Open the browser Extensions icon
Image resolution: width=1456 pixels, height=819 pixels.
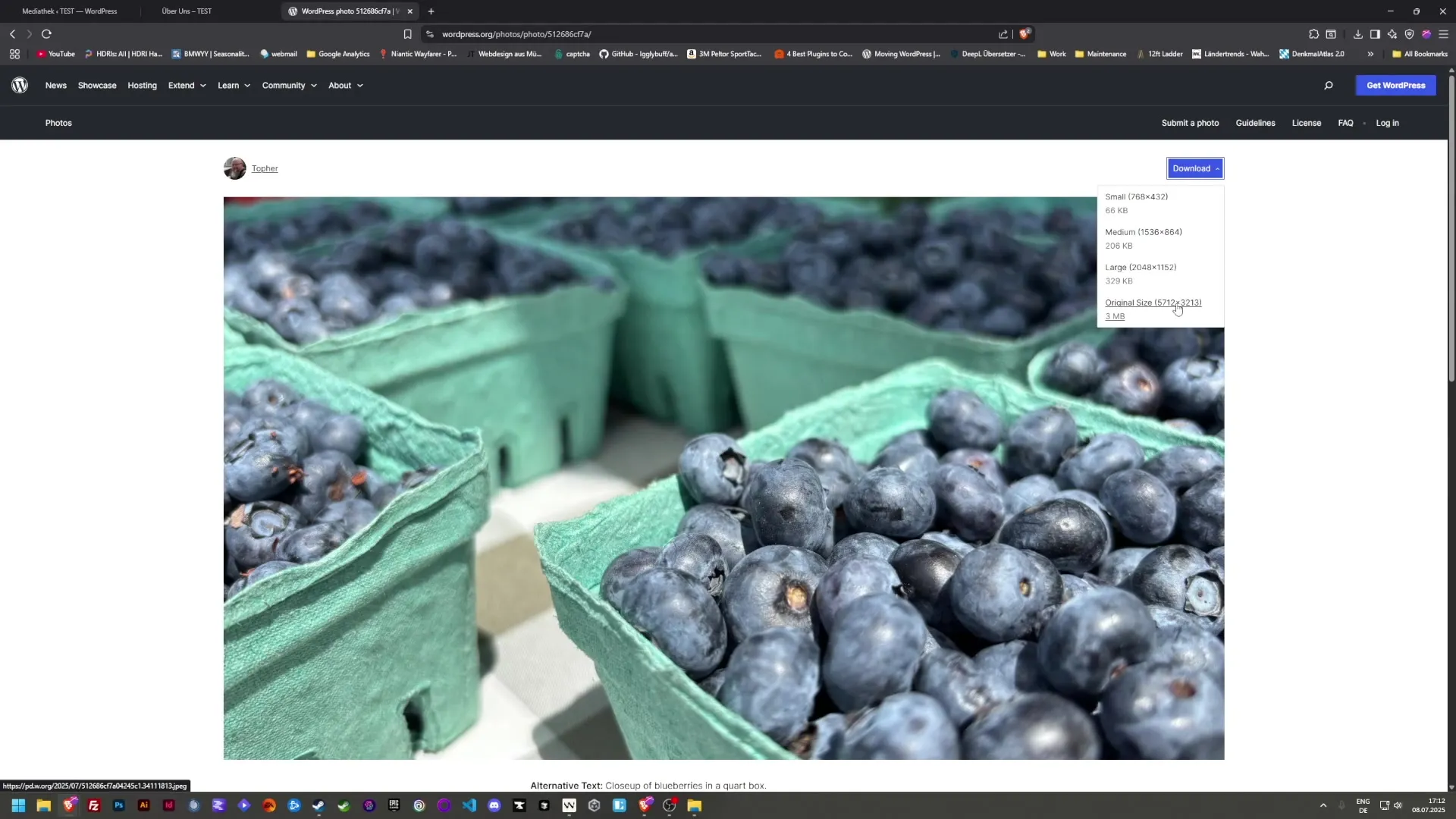[1313, 34]
